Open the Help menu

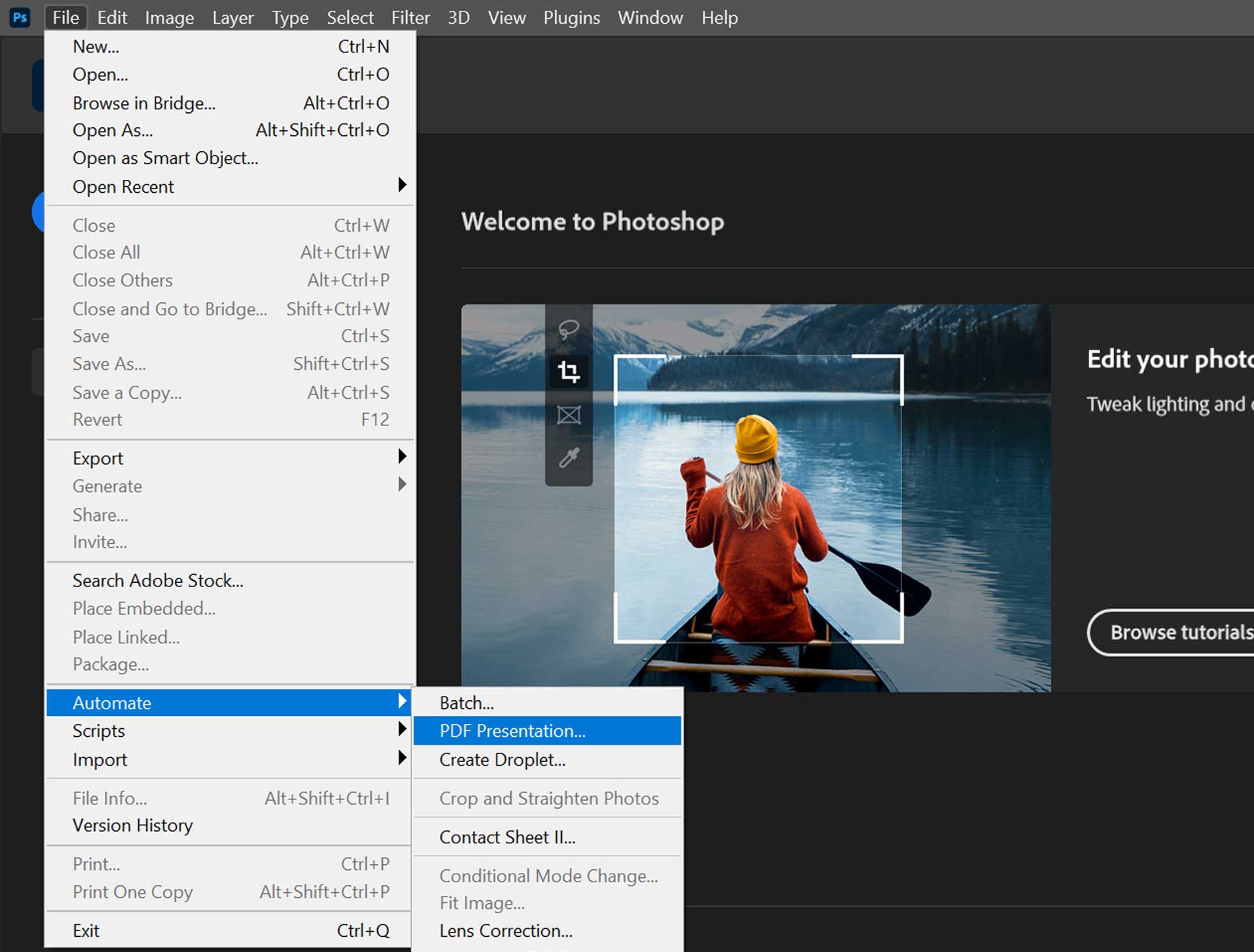pyautogui.click(x=719, y=17)
